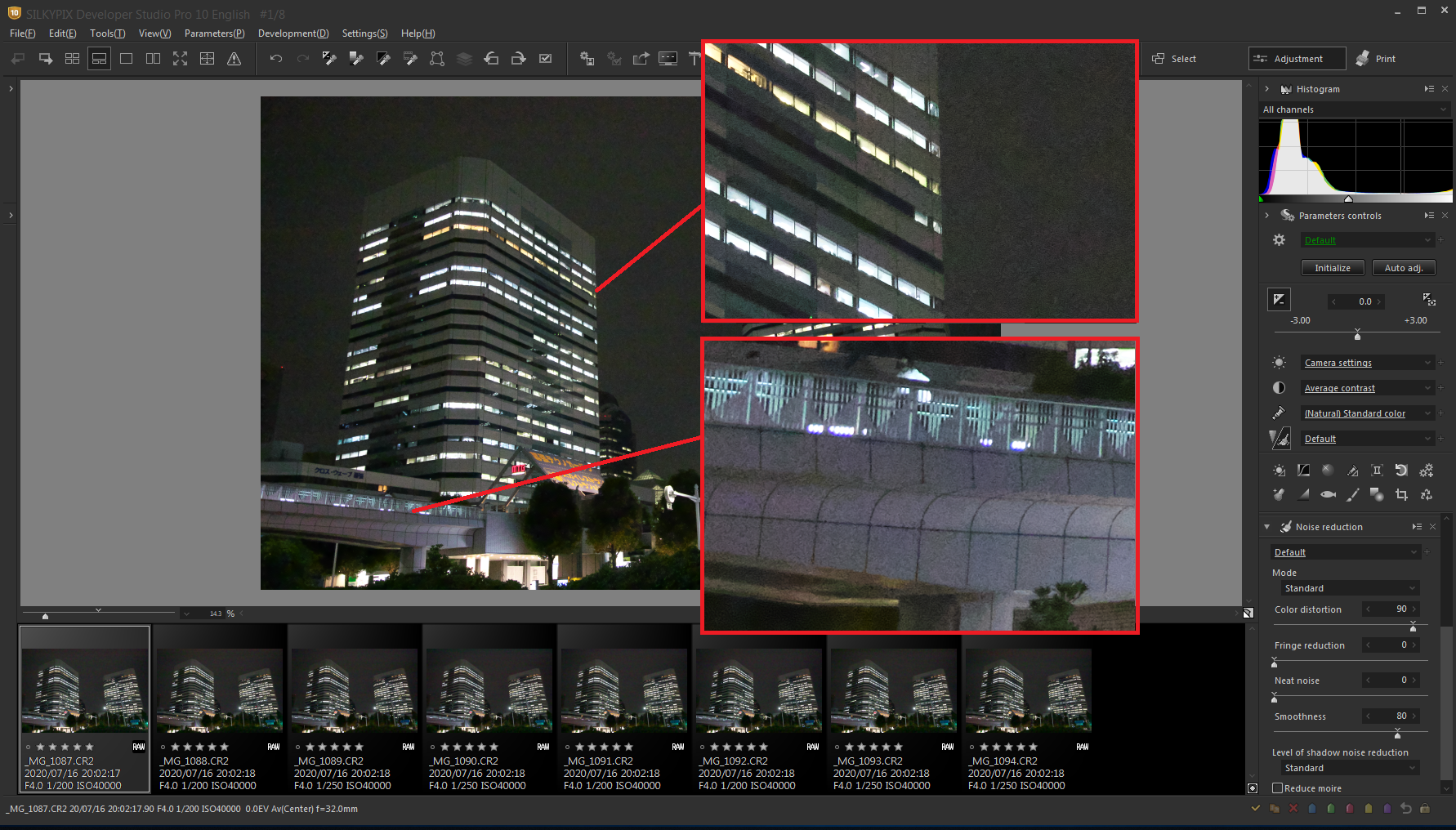Switch to the Select section

click(1174, 59)
